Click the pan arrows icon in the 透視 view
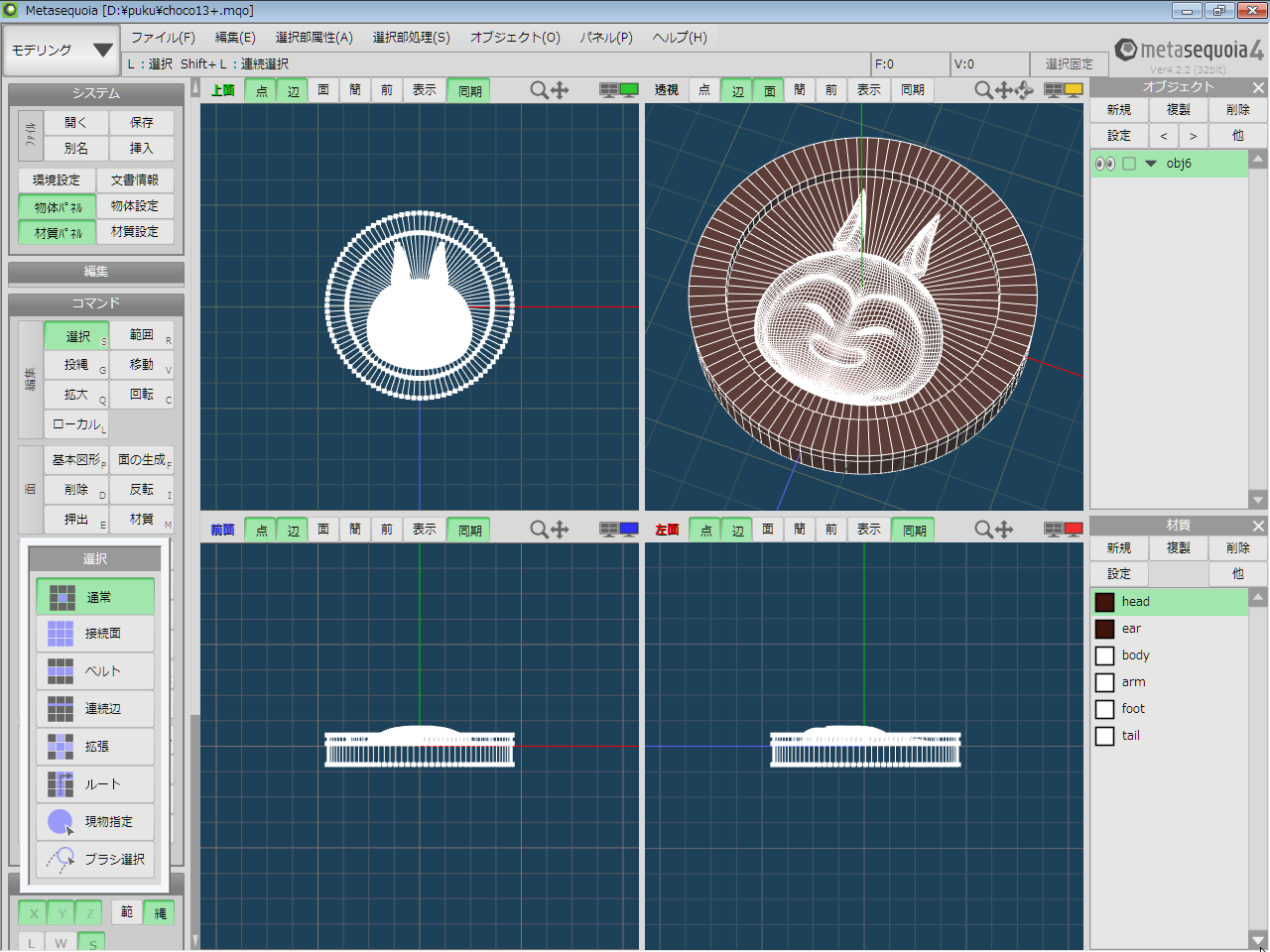This screenshot has height=952, width=1270. coord(1004,90)
